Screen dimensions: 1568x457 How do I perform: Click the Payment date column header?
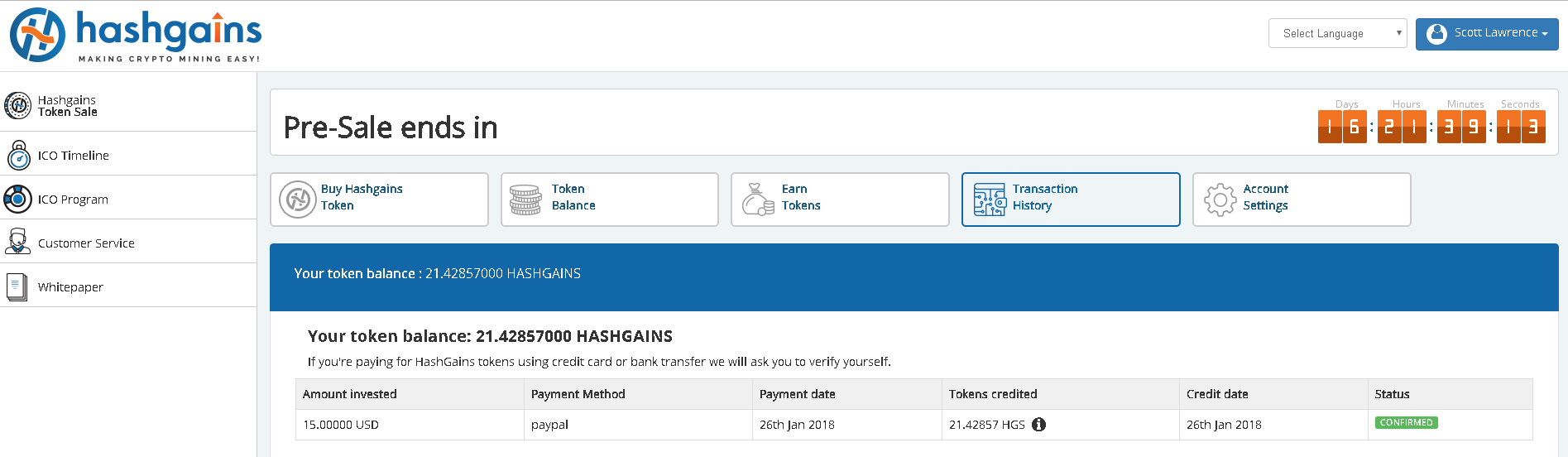click(x=847, y=394)
